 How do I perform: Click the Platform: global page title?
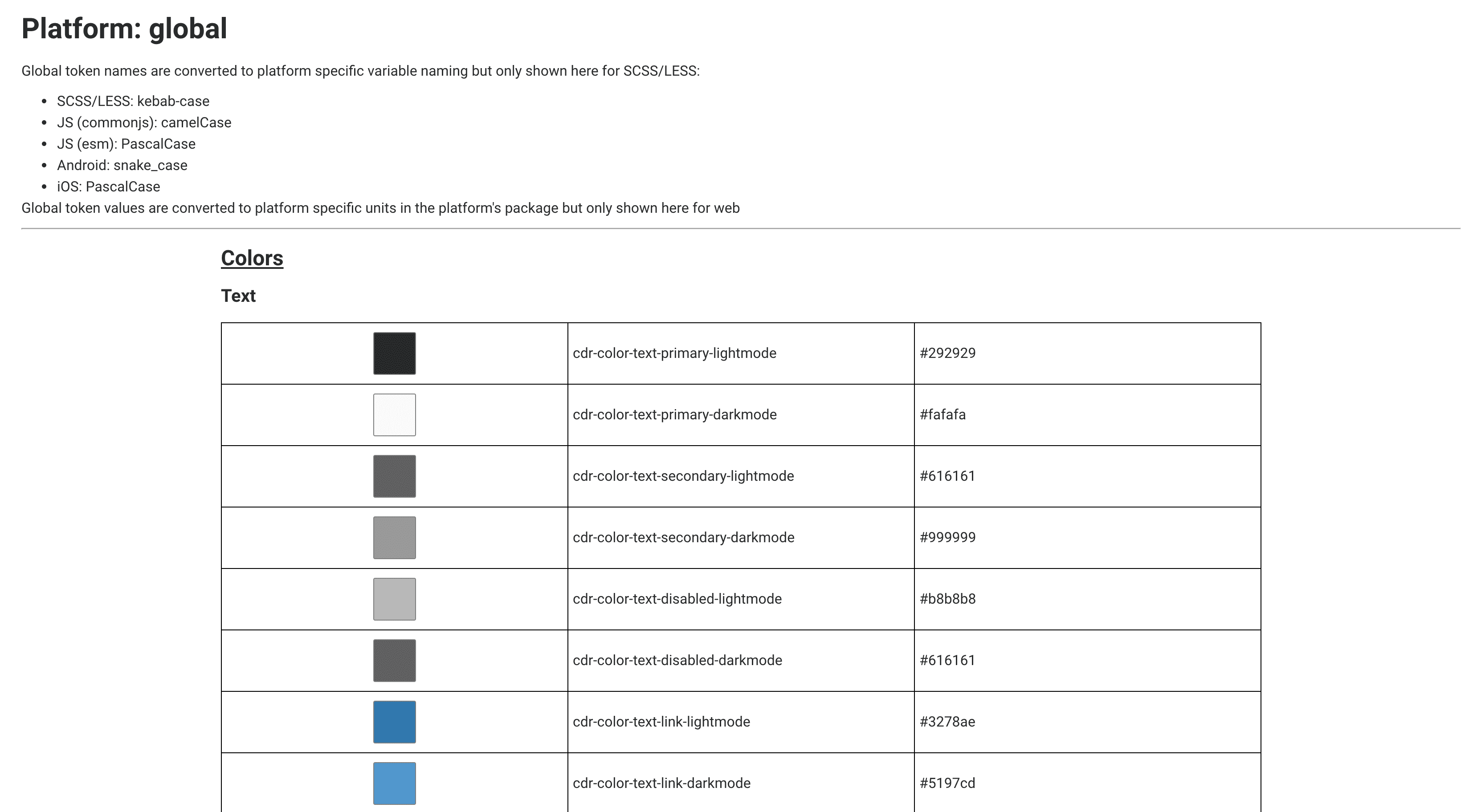124,28
